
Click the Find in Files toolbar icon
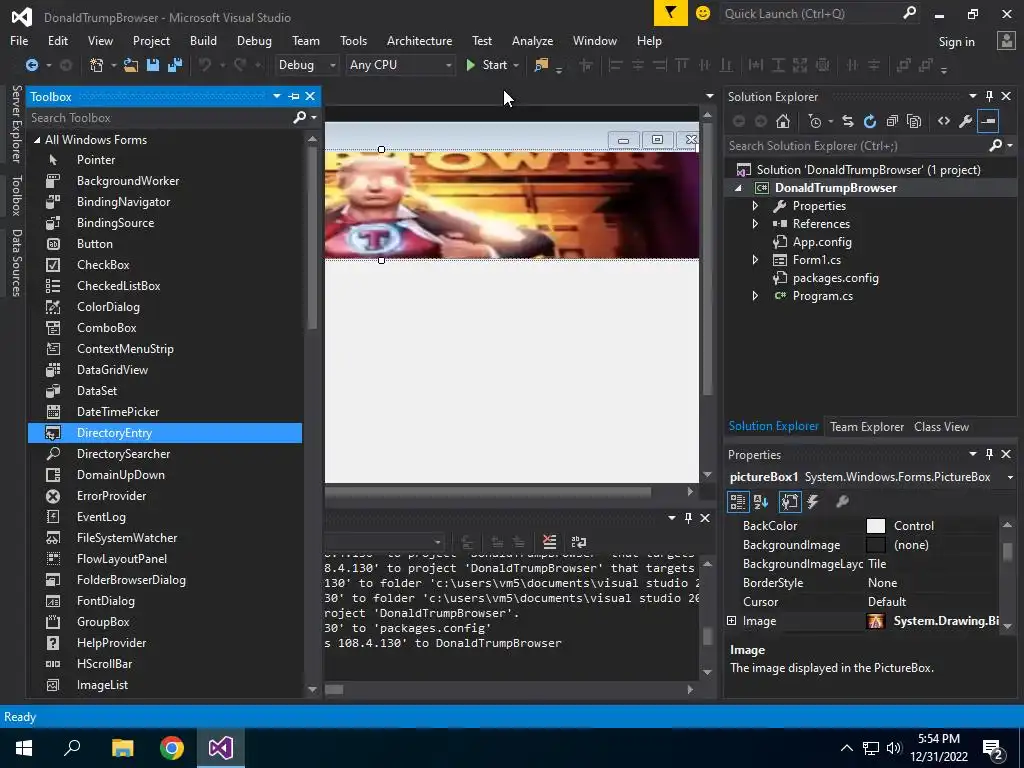pos(541,65)
